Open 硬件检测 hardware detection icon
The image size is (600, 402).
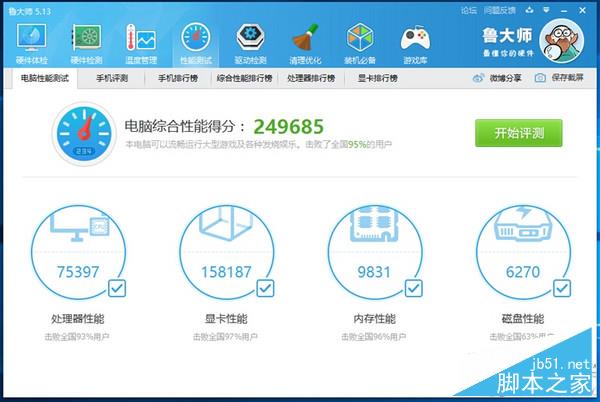(87, 37)
